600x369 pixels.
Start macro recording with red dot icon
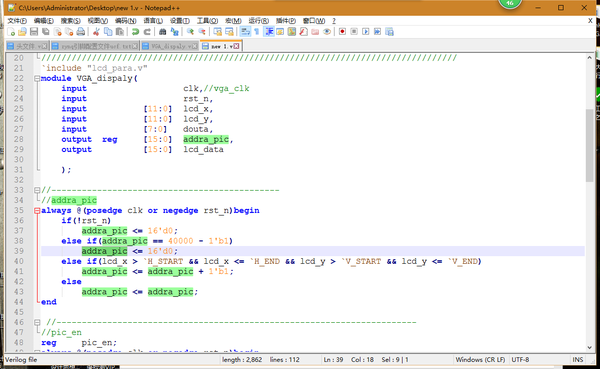click(342, 32)
